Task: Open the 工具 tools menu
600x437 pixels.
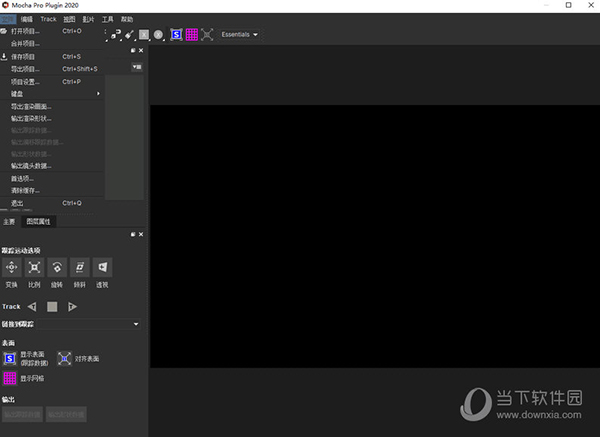Action: point(108,19)
